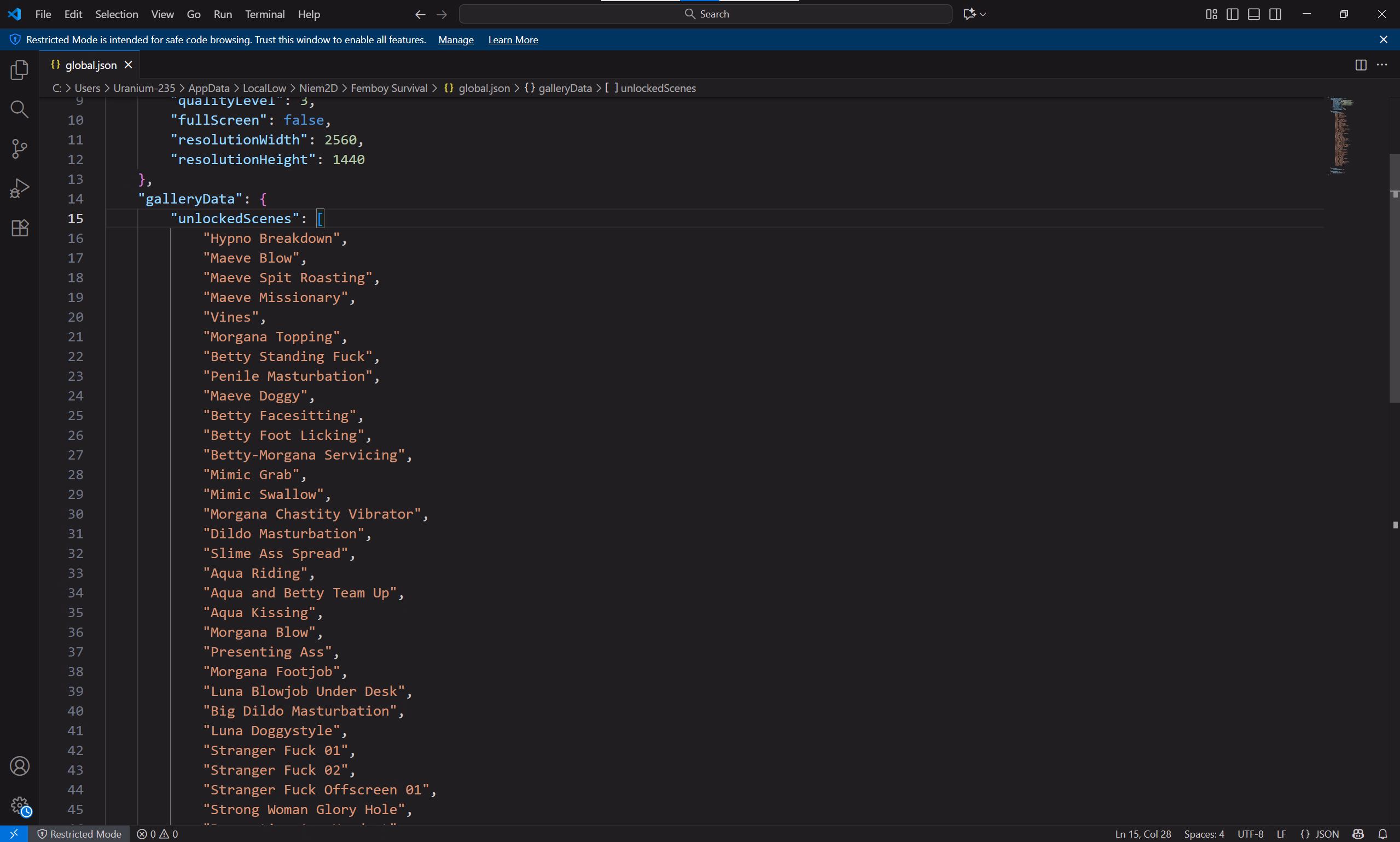Toggle the primary side bar layout
The height and width of the screenshot is (842, 1400).
coord(1232,14)
